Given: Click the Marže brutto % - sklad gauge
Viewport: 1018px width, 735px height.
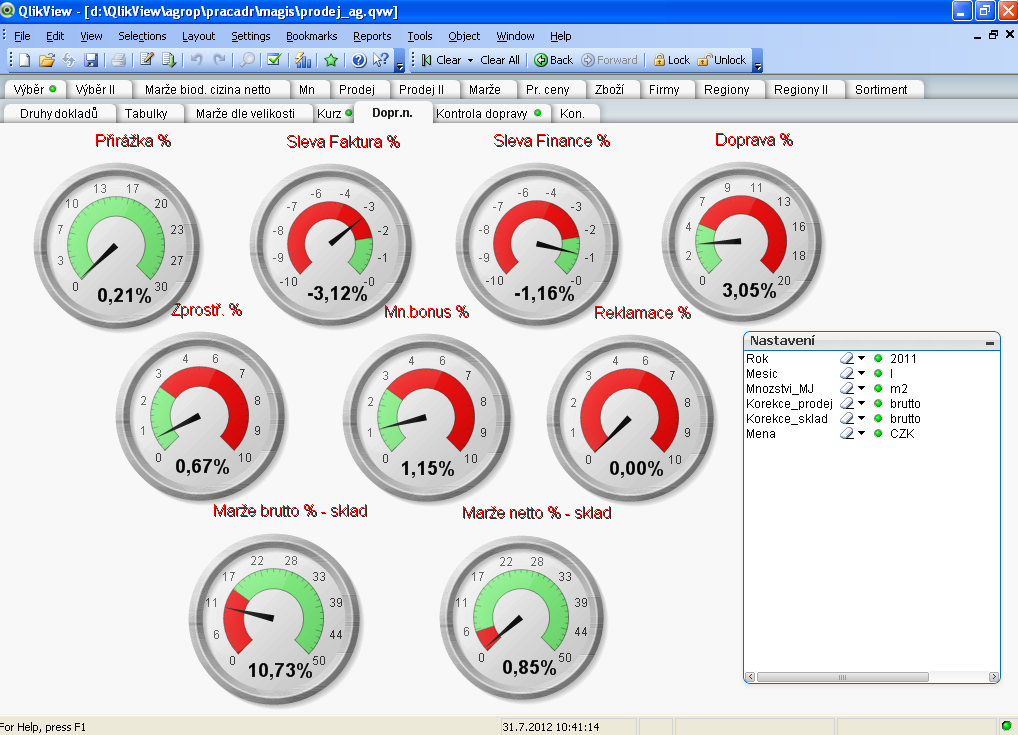Looking at the screenshot, I should point(274,620).
